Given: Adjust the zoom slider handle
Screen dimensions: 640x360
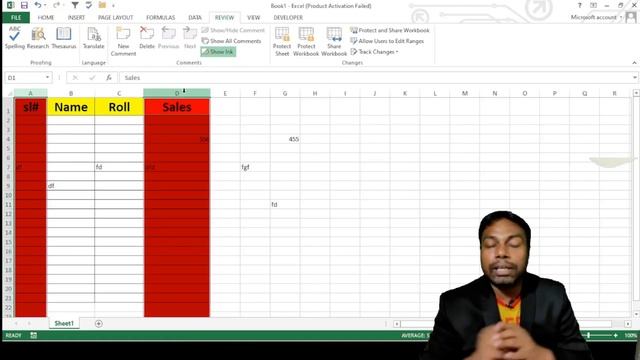Looking at the screenshot, I should pyautogui.click(x=588, y=335).
